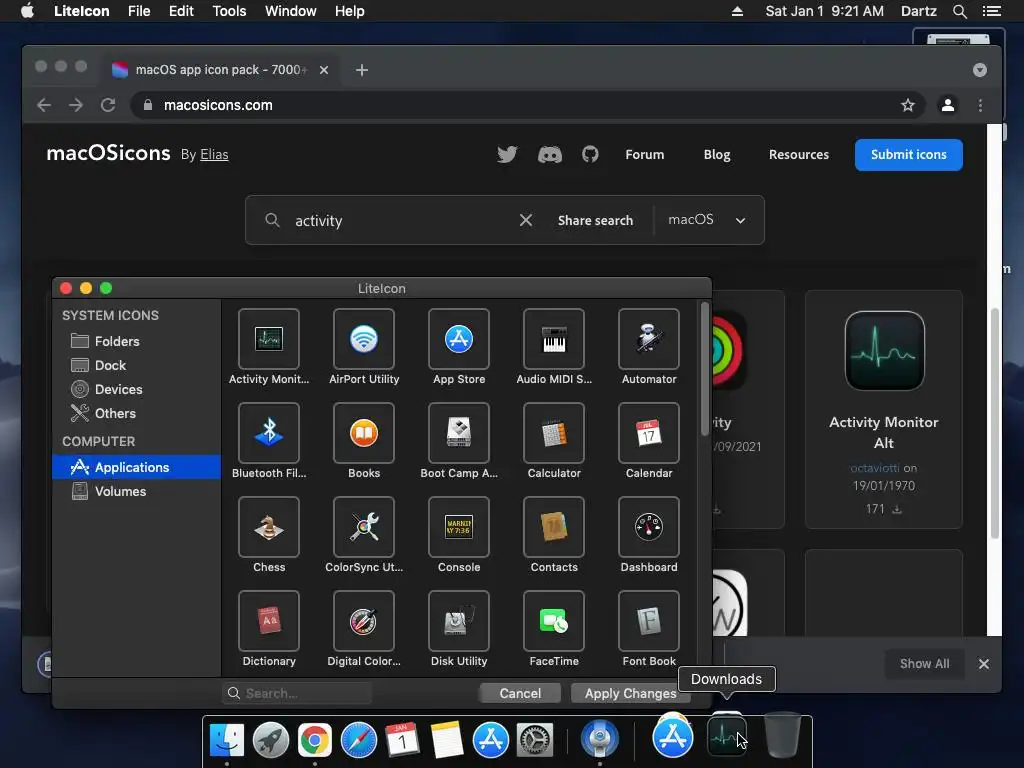Clear the activity search with the X

tap(526, 220)
